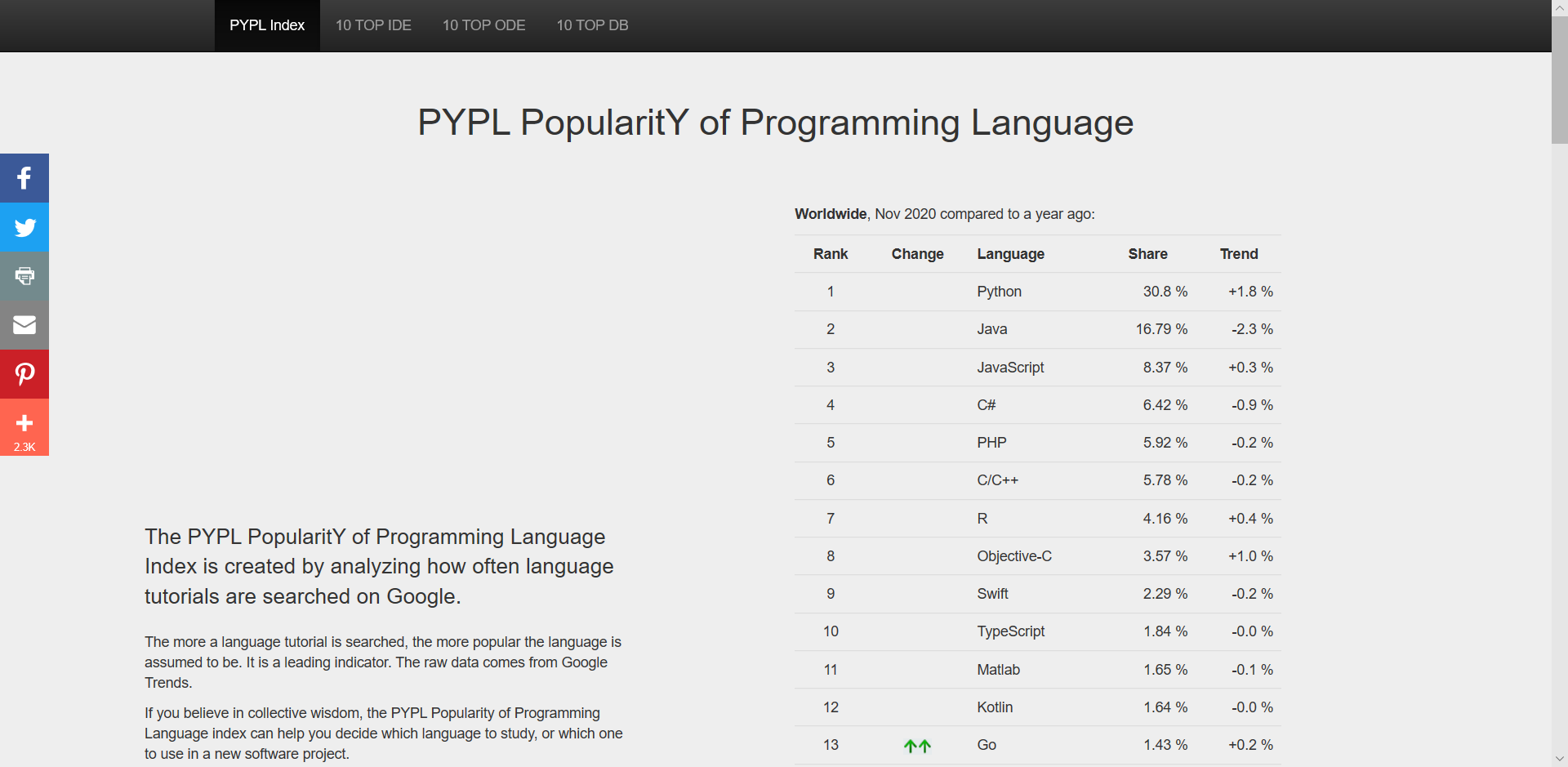Viewport: 1568px width, 767px height.
Task: Click JavaScript's +0.3 % trend value
Action: 1250,368
